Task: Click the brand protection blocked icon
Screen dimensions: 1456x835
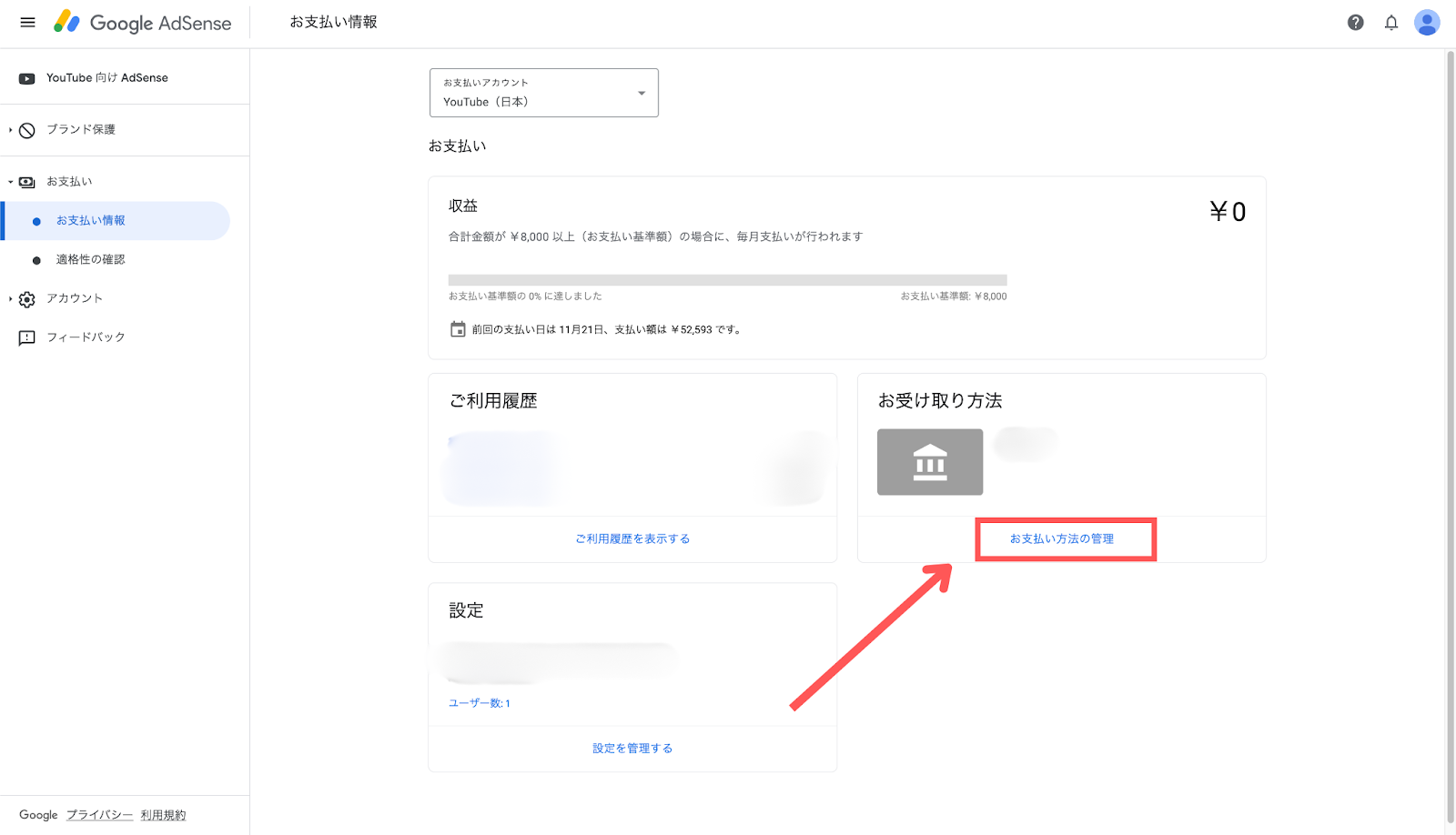Action: tap(27, 130)
